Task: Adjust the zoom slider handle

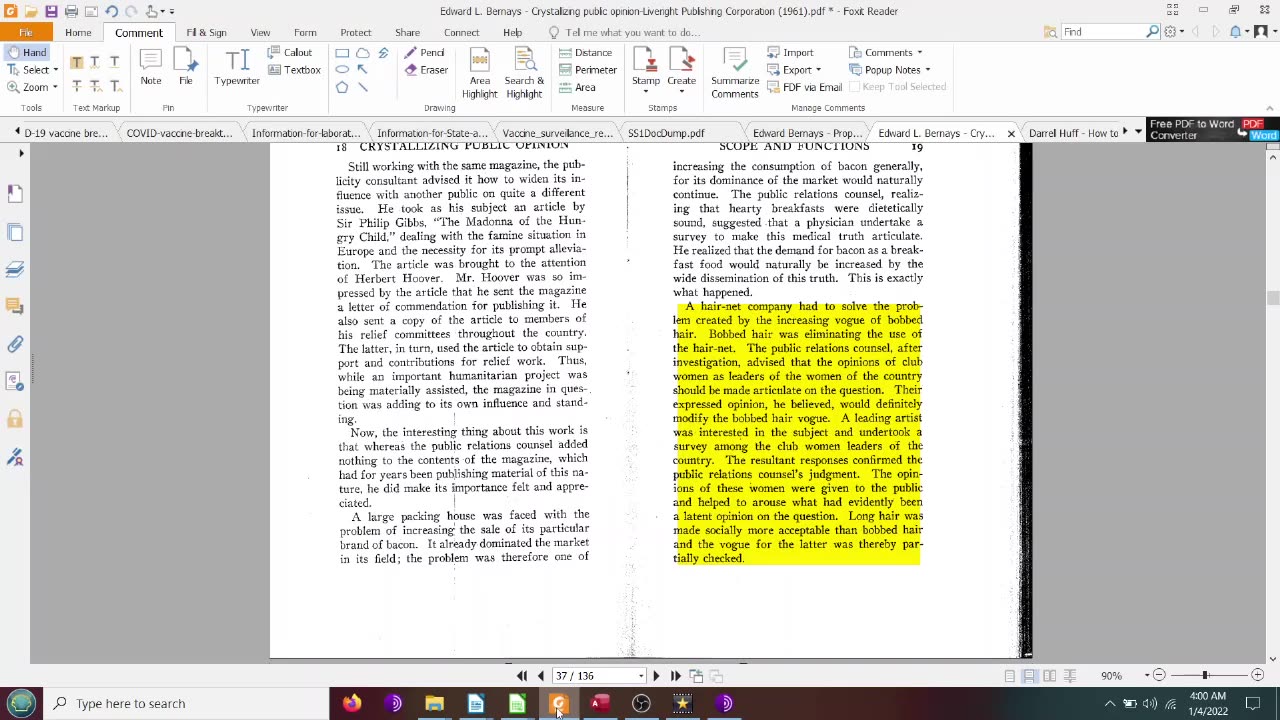Action: [x=1205, y=676]
